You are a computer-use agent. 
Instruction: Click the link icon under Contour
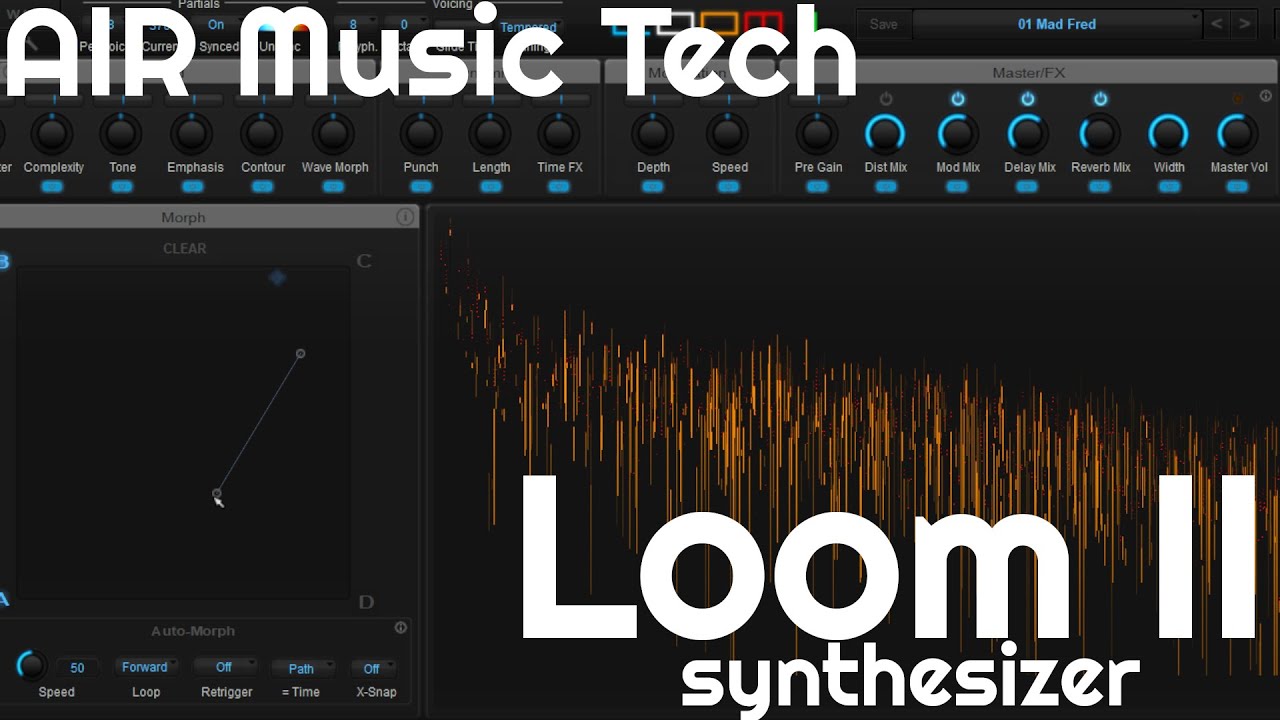pos(262,186)
